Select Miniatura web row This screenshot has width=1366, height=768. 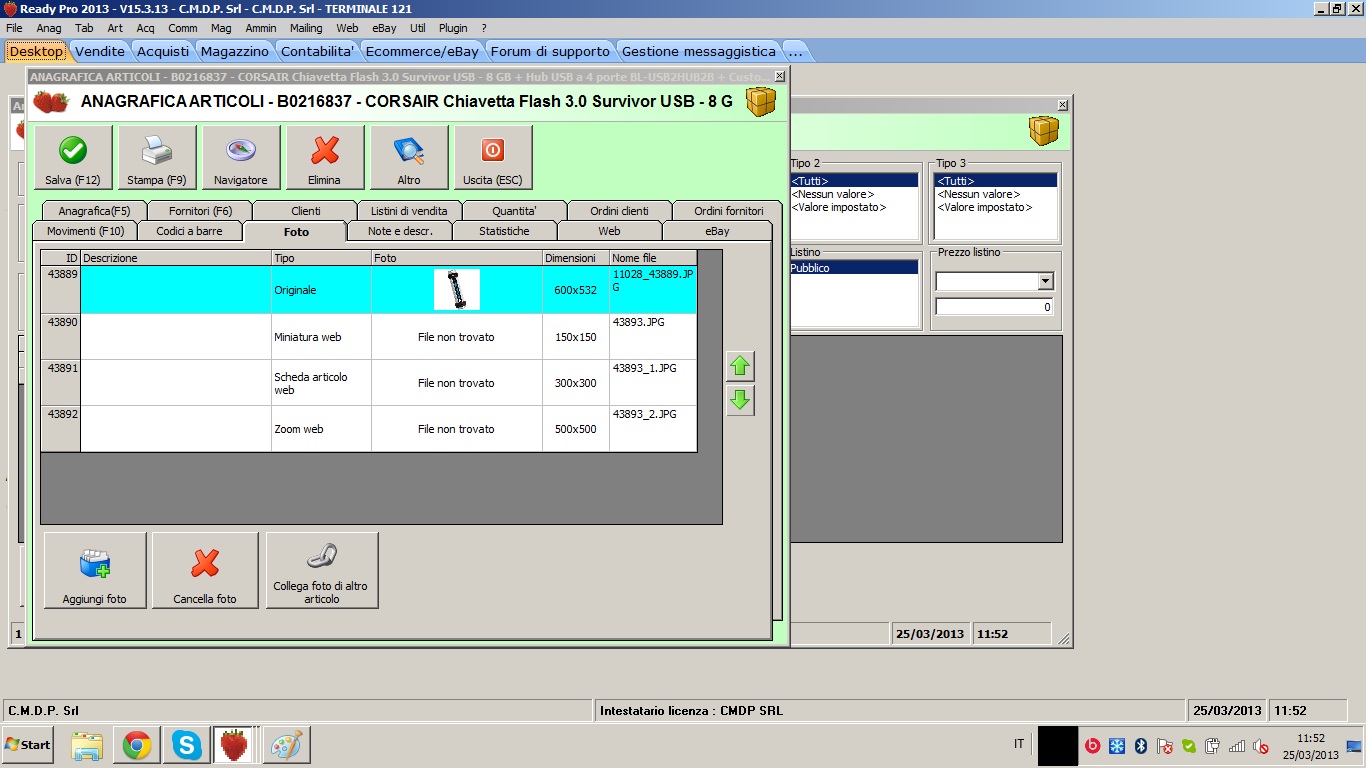tap(368, 337)
